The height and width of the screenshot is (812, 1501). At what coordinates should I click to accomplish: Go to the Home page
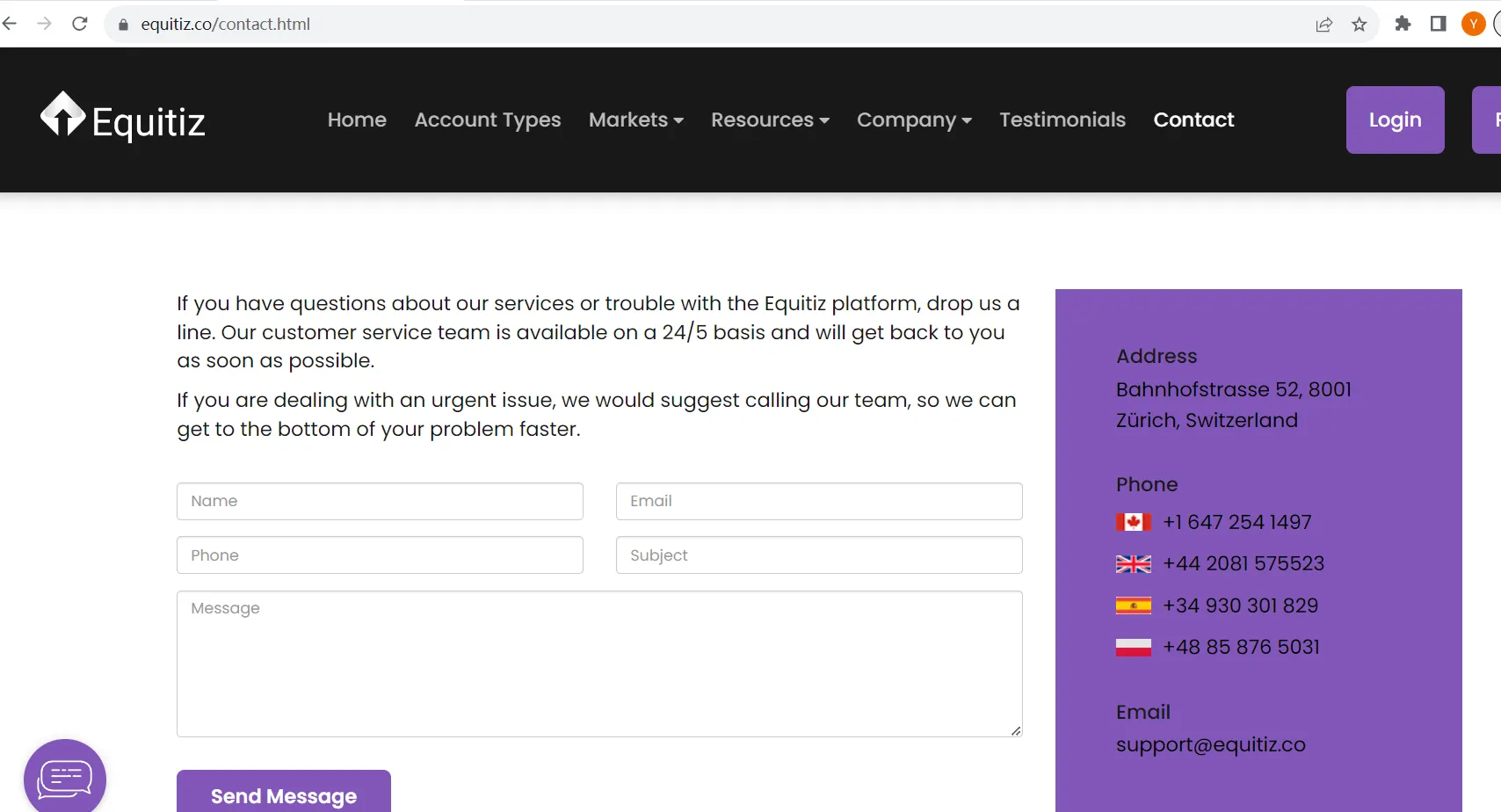[x=357, y=120]
